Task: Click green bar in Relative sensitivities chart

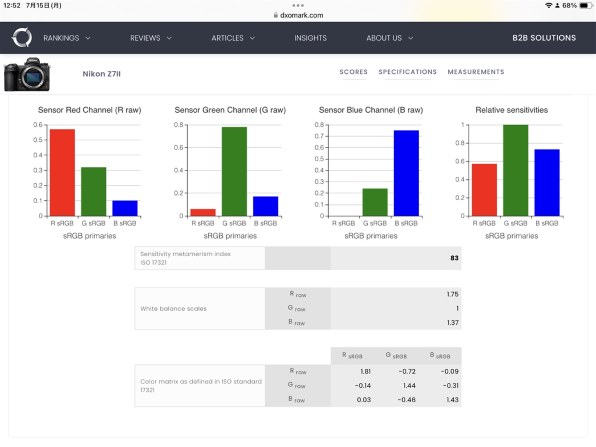Action: pos(515,170)
